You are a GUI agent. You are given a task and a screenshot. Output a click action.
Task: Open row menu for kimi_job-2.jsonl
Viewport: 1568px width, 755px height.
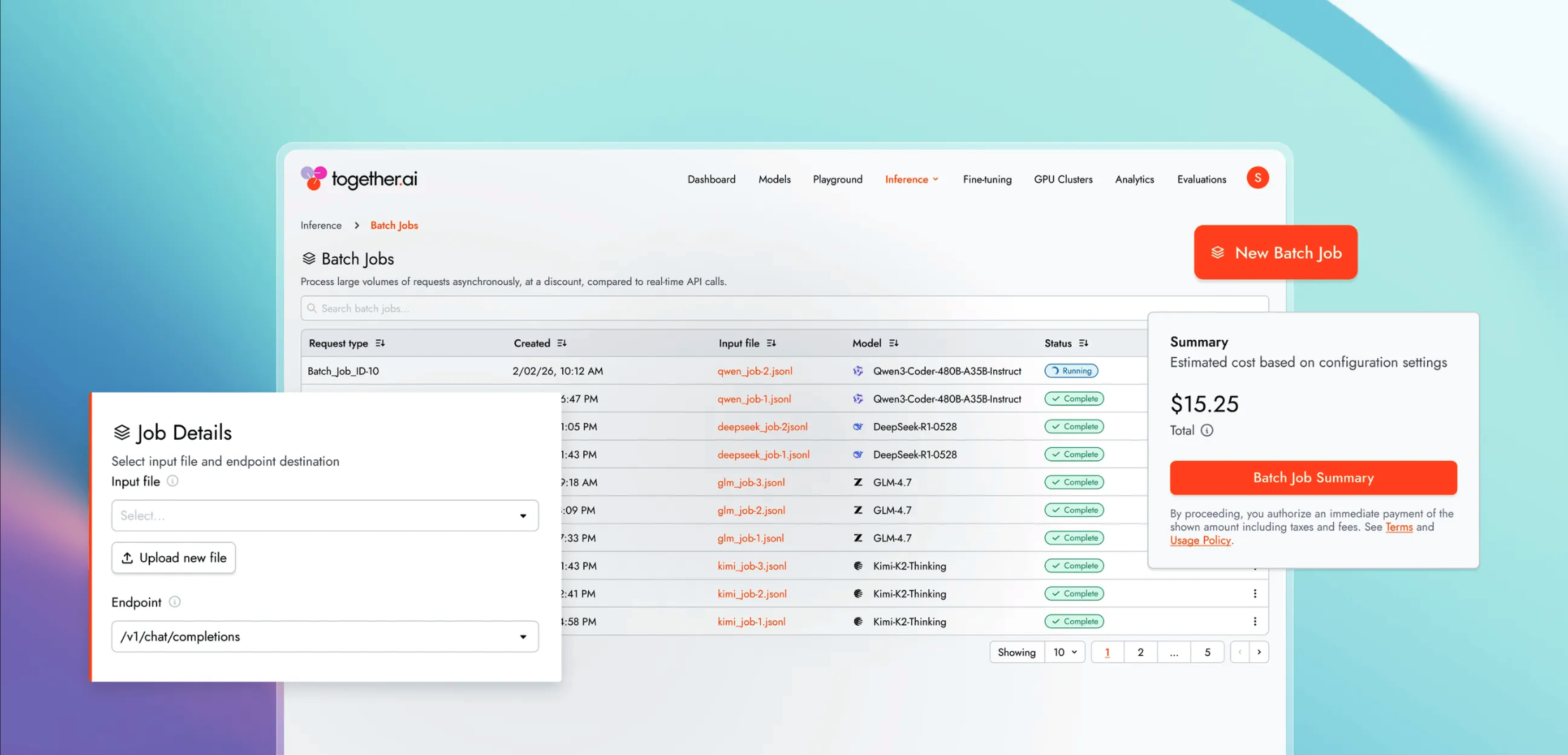pyautogui.click(x=1255, y=593)
